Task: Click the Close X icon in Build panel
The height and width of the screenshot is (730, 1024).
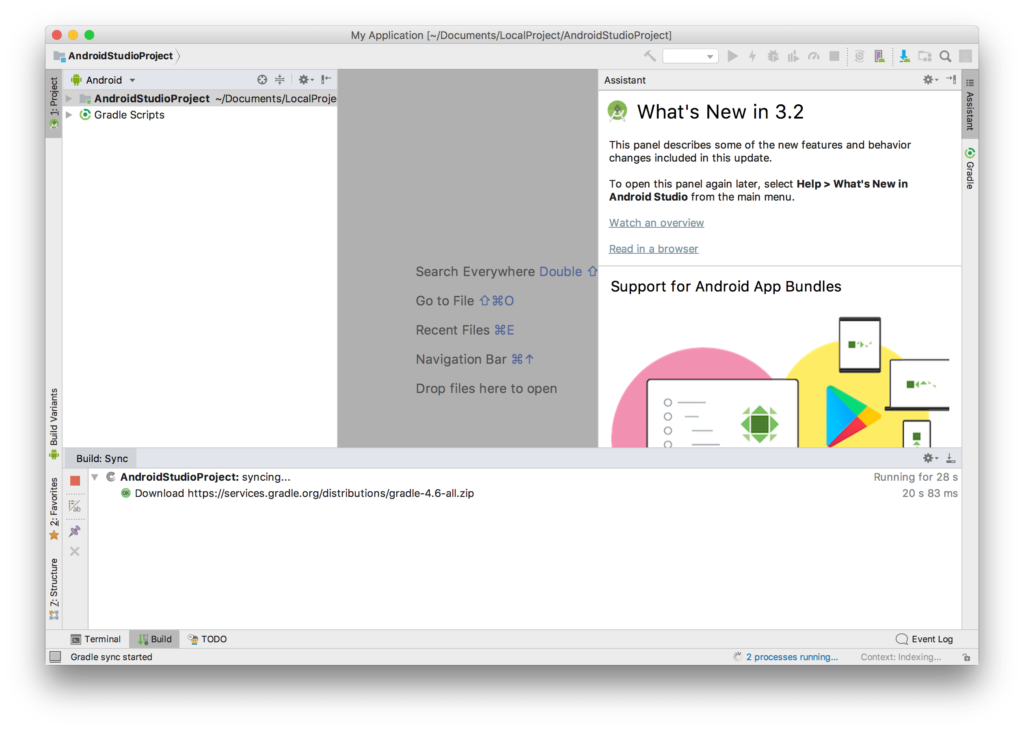Action: (75, 552)
